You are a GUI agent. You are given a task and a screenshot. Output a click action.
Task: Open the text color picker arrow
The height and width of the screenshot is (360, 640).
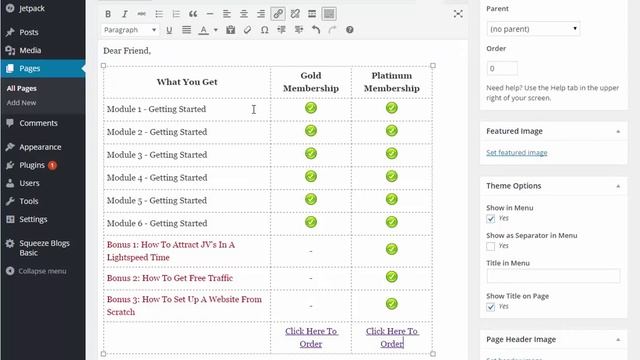click(216, 30)
